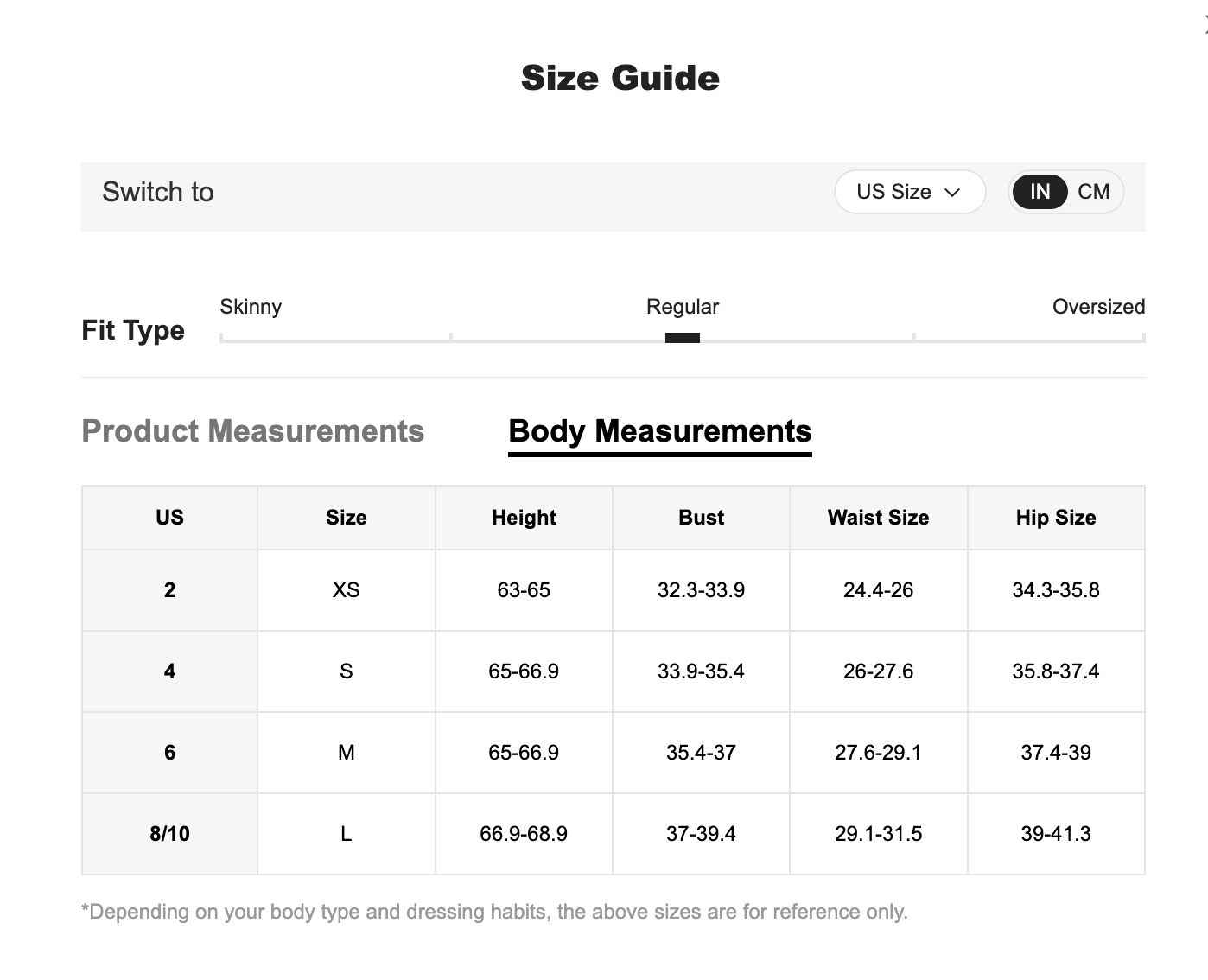Click the chevron arrow beside US Size

tap(952, 193)
